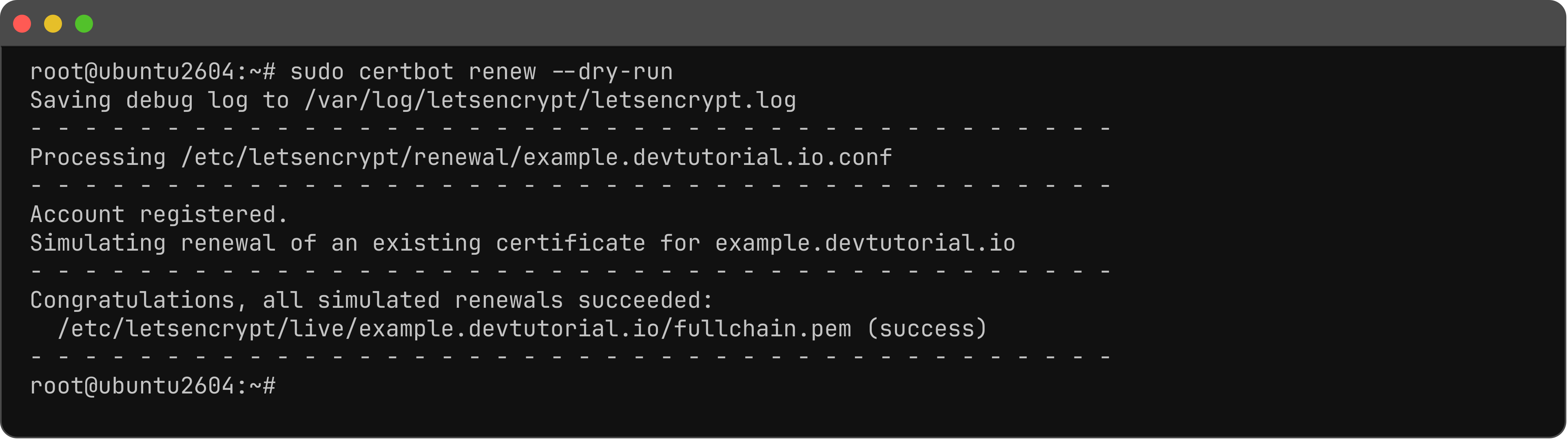1568x440 pixels.
Task: Click the Congratulations, all simulated renewals succeeded line
Action: point(371,300)
